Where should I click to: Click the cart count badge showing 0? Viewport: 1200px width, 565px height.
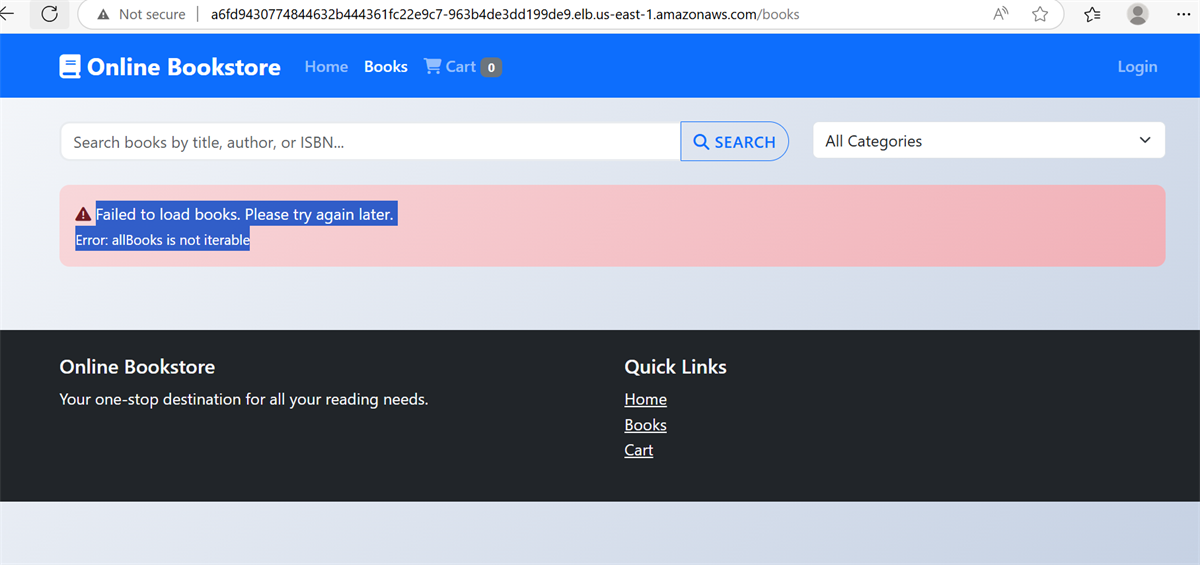click(x=490, y=67)
